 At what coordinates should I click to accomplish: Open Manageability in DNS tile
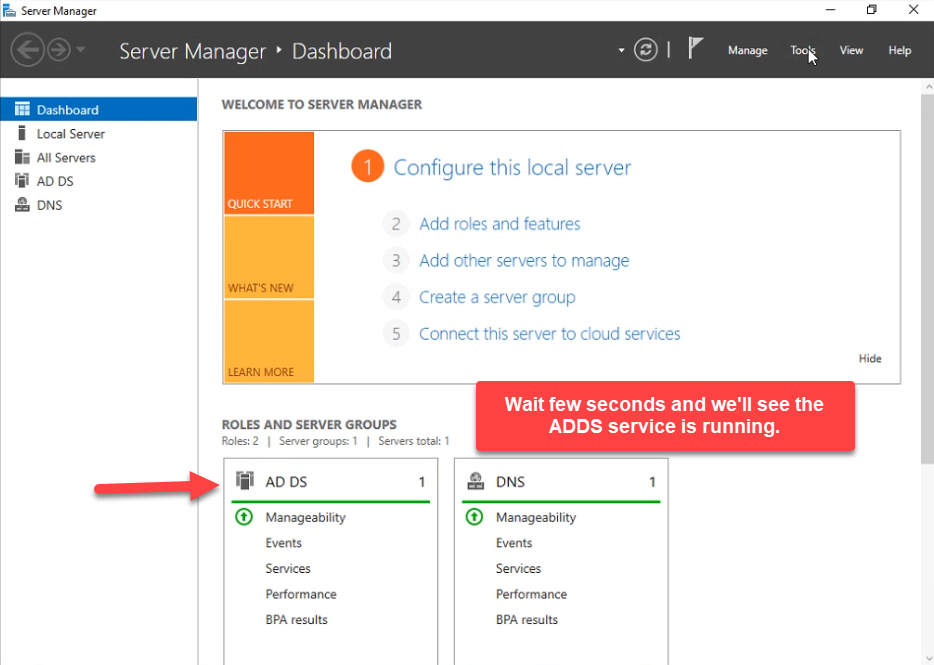[x=536, y=517]
